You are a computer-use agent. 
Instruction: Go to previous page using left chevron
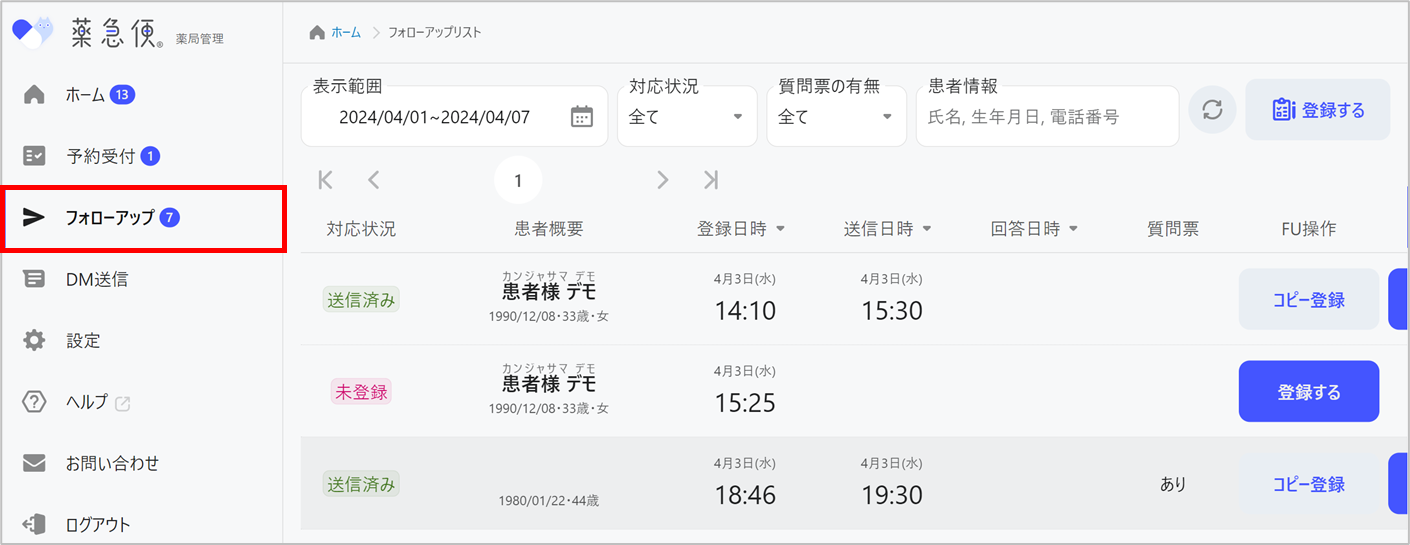click(373, 180)
